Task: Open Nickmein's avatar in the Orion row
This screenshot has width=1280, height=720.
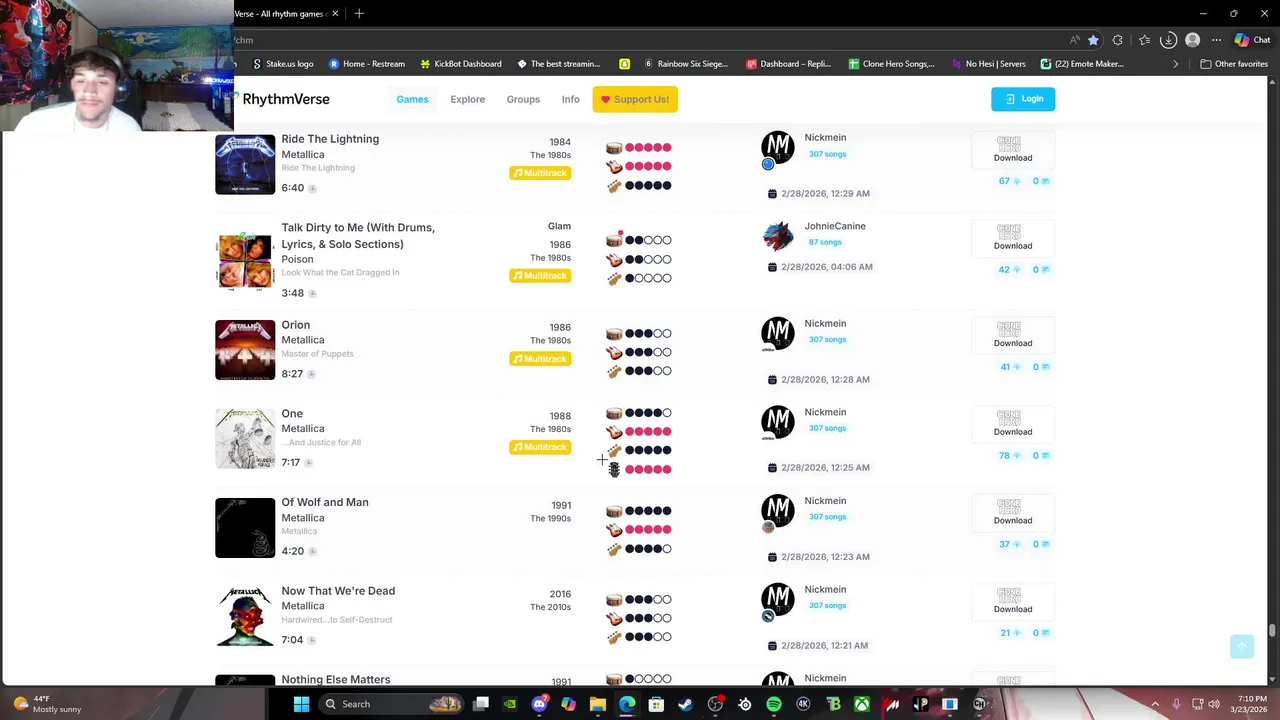Action: 778,333
